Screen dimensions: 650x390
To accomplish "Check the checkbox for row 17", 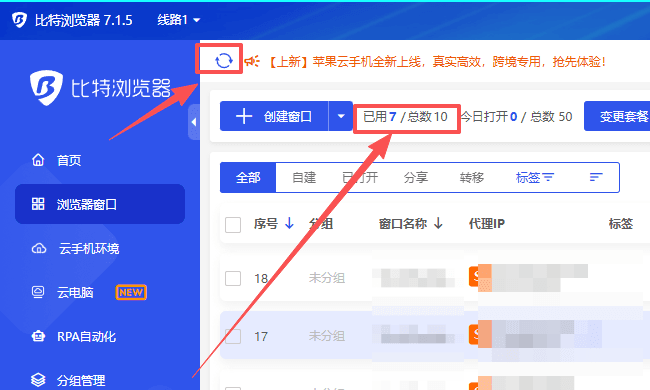I will pos(233,336).
